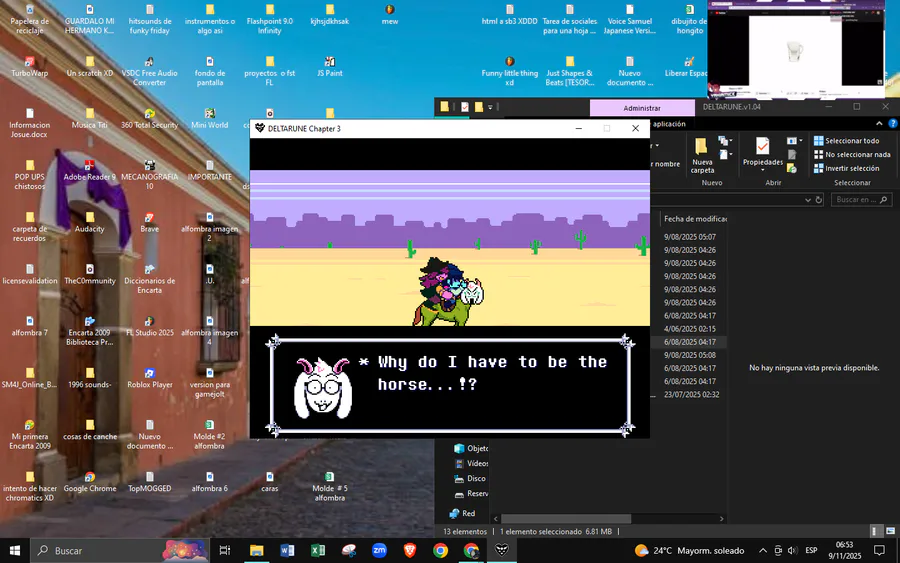Open Zoom from the taskbar
Viewport: 900px width, 563px height.
pos(379,550)
